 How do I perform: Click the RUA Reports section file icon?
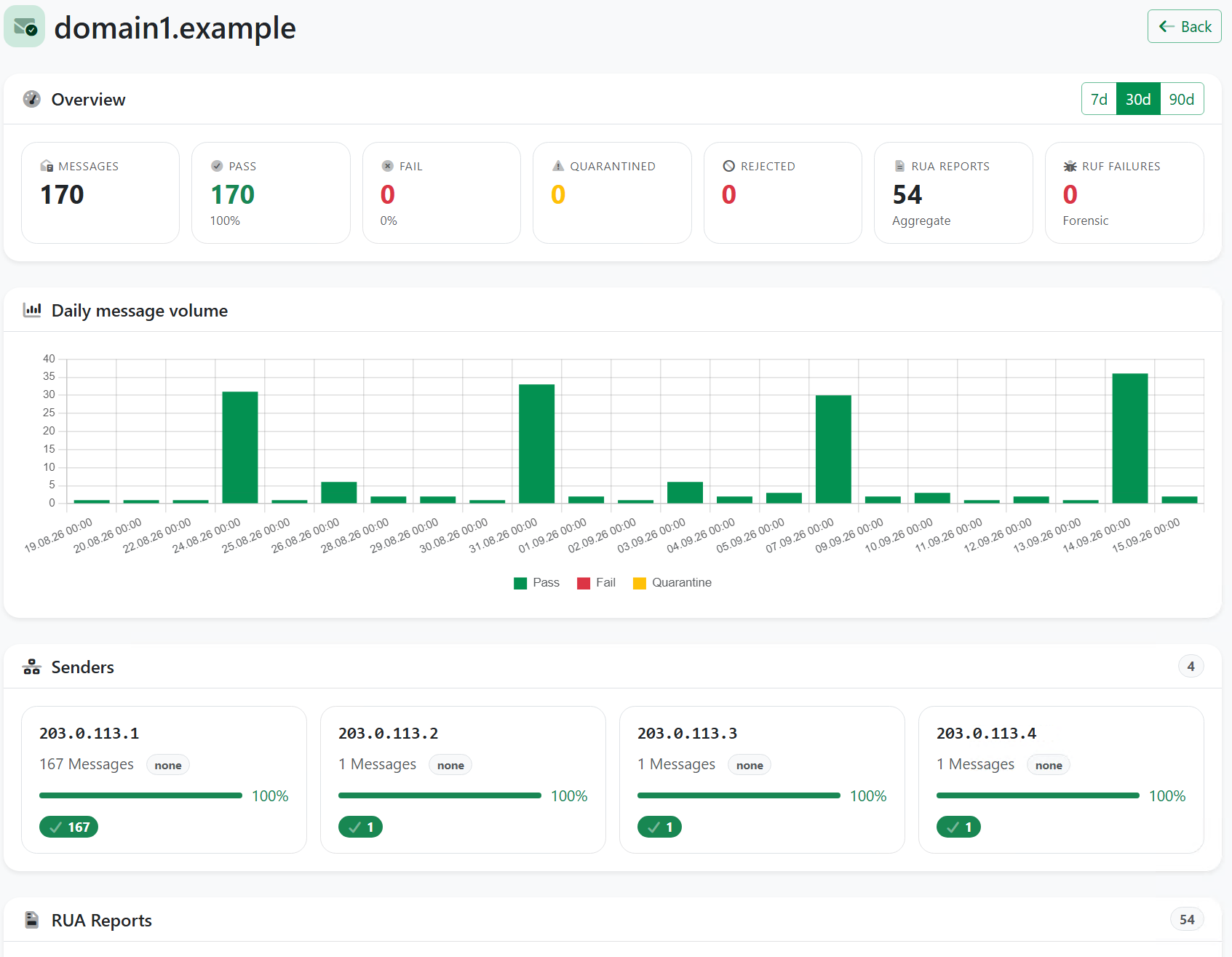(31, 920)
